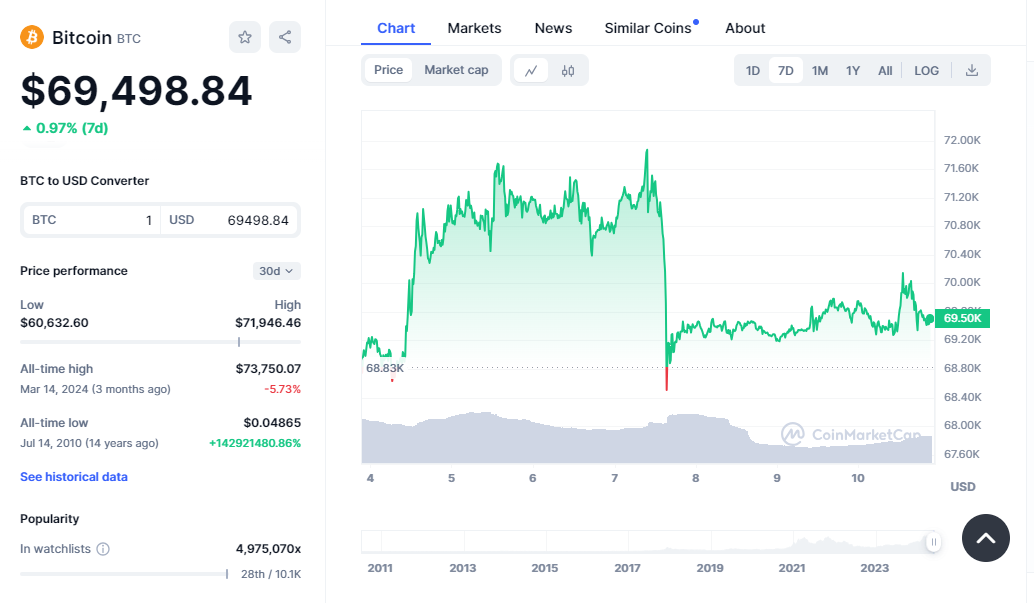Click the watchlist popularity rank bar
Image resolution: width=1034 pixels, height=603 pixels.
[124, 574]
